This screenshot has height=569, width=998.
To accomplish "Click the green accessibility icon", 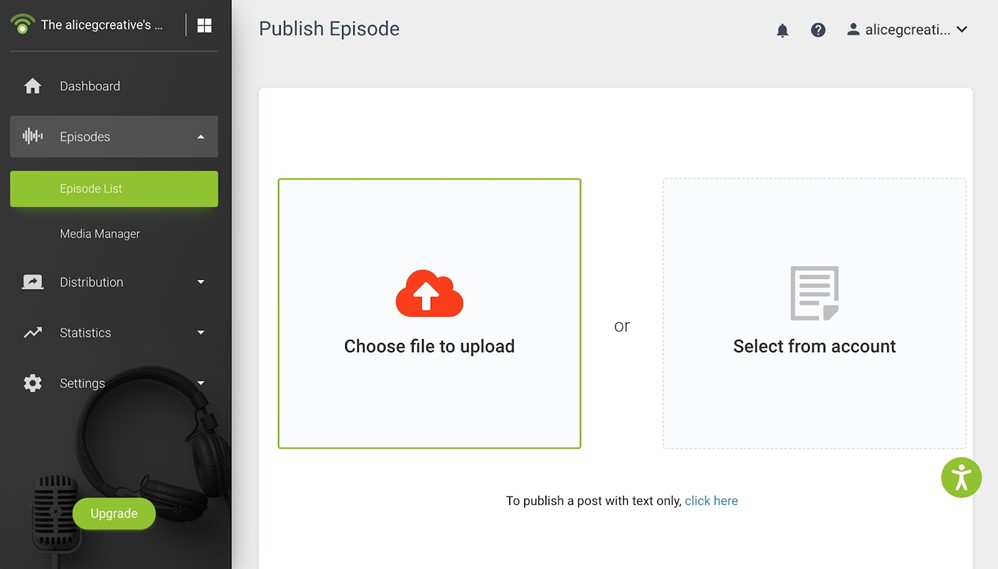I will 961,477.
